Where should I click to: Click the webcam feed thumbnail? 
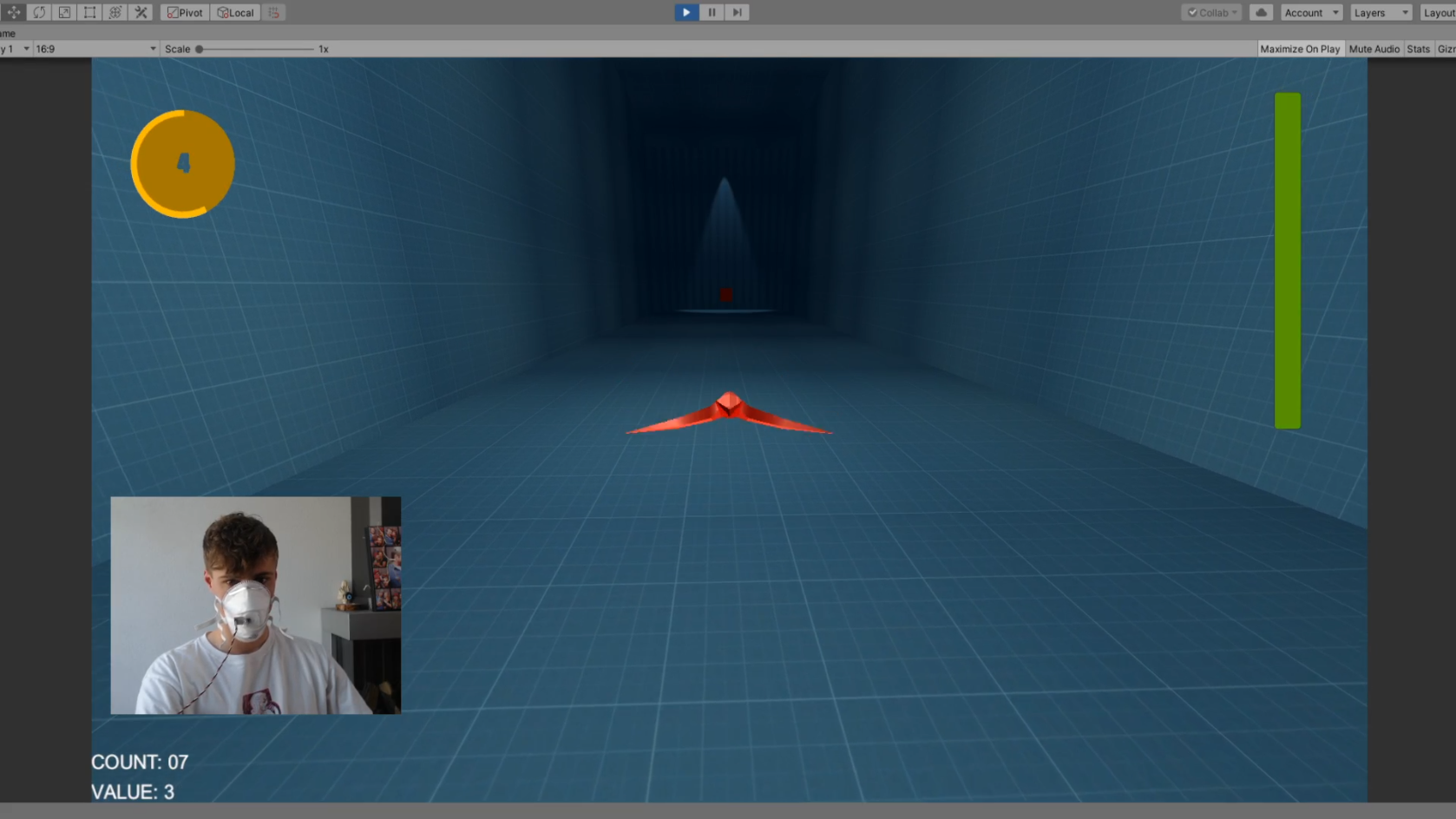[255, 605]
